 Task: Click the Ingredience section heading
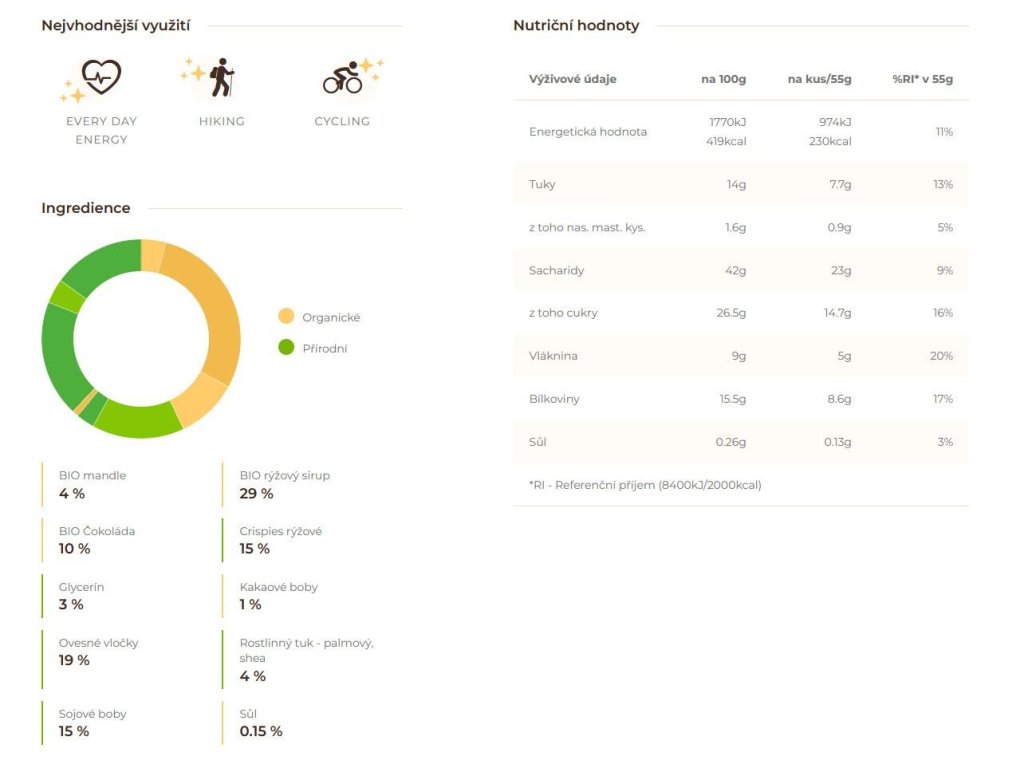pyautogui.click(x=86, y=208)
